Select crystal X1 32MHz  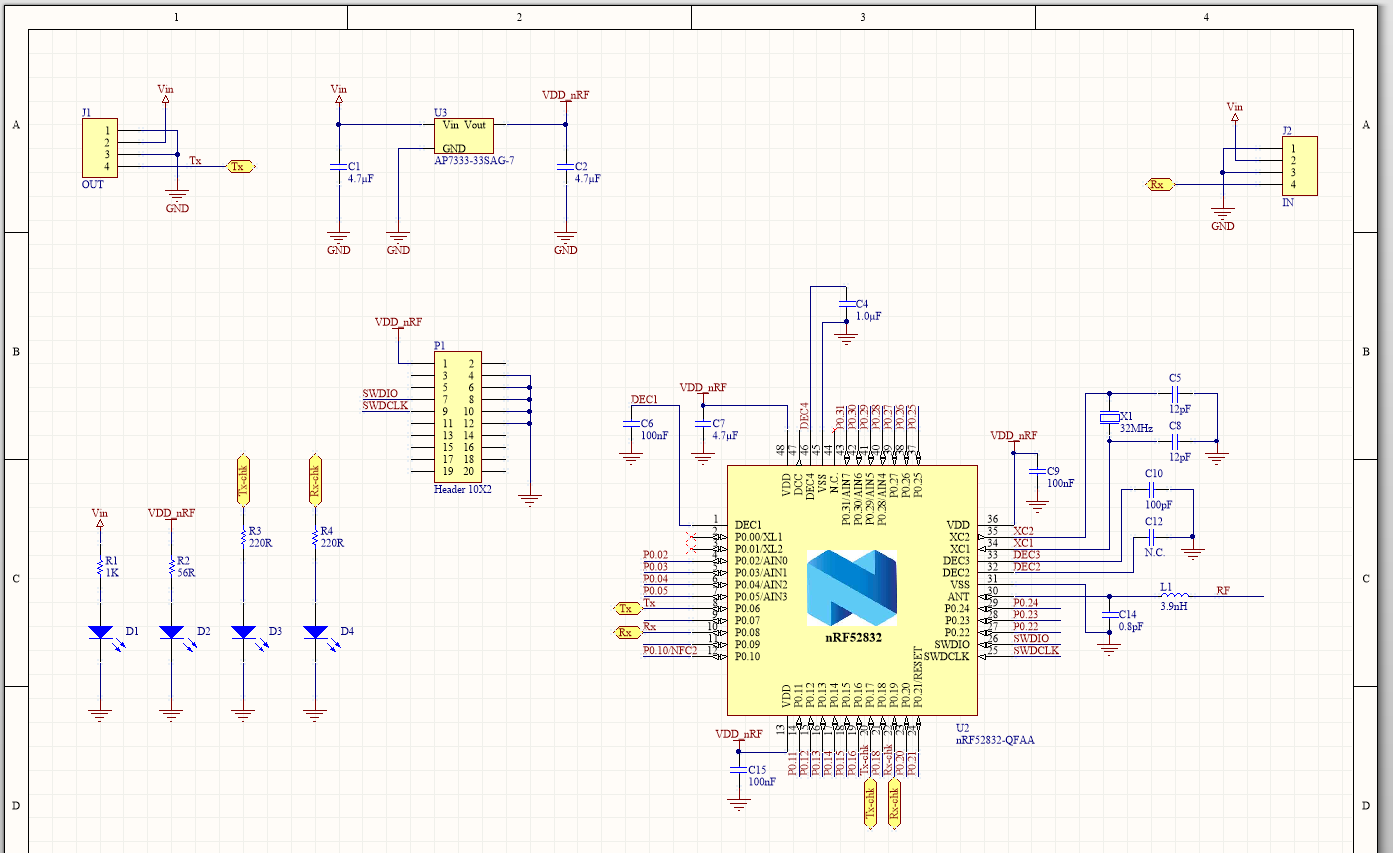tap(1109, 417)
